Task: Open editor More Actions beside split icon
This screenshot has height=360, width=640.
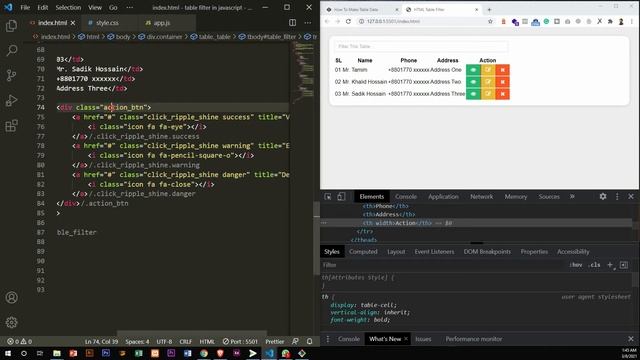Action: (308, 23)
